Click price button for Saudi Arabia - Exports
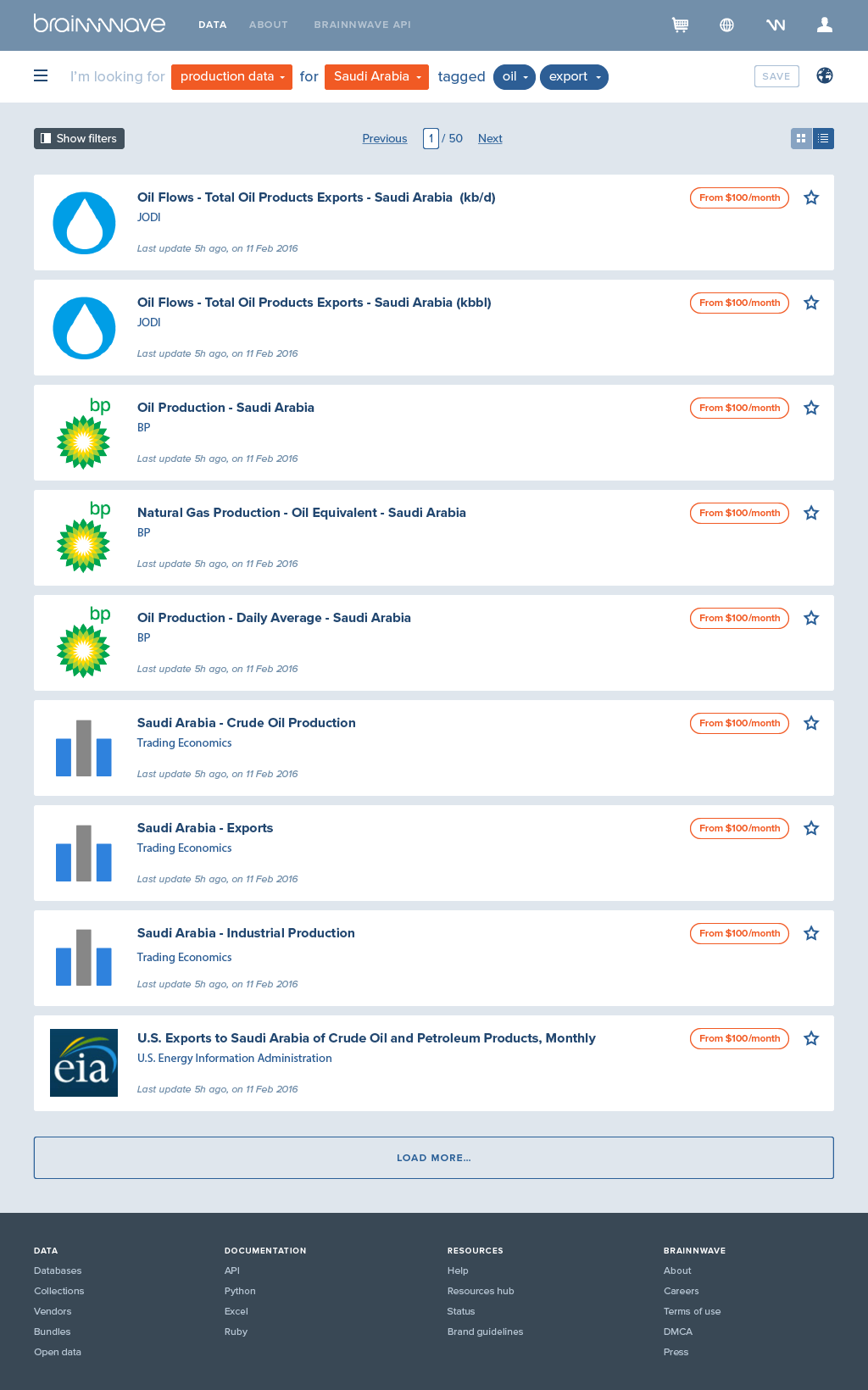The width and height of the screenshot is (868, 1390). [x=739, y=828]
